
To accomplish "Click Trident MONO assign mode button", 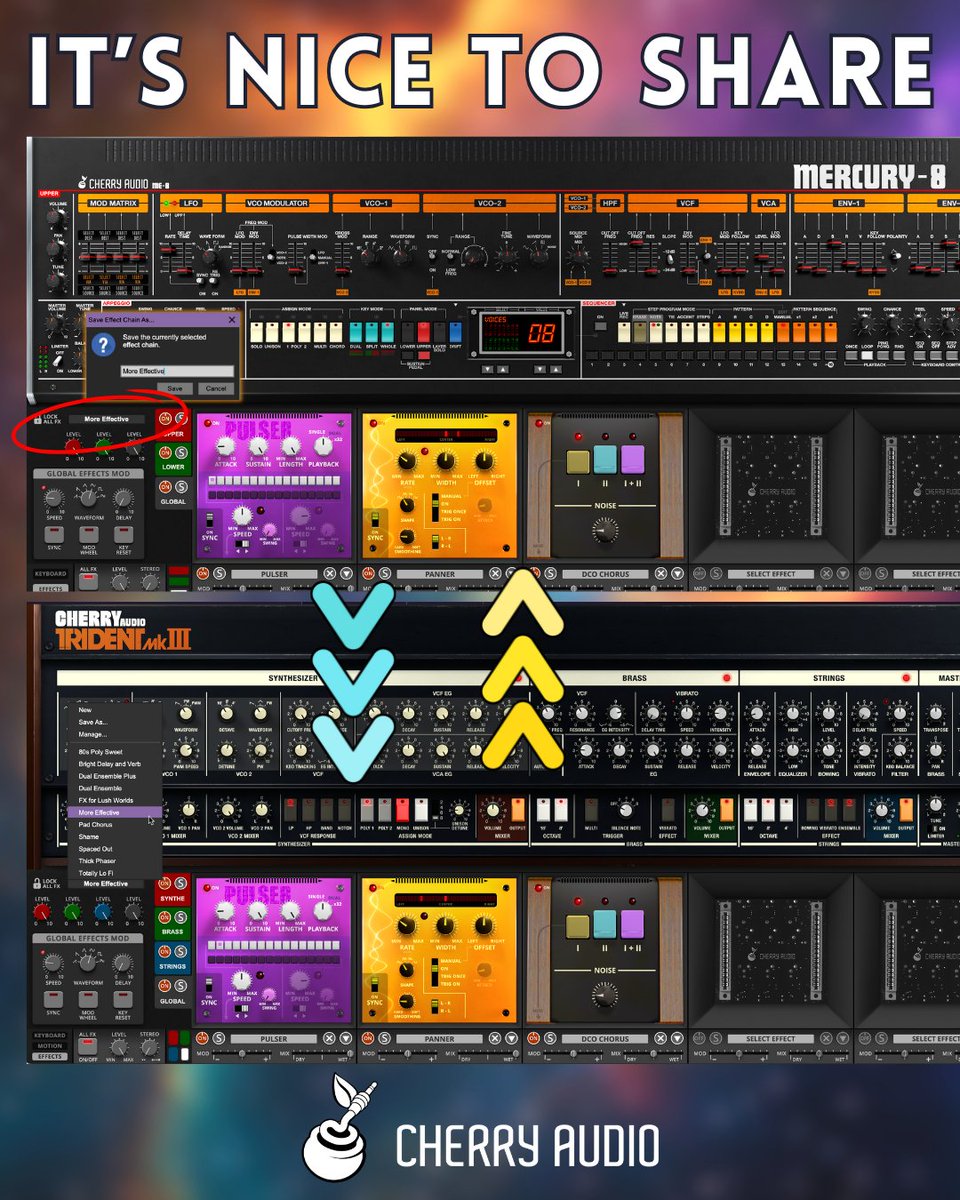I will (405, 808).
